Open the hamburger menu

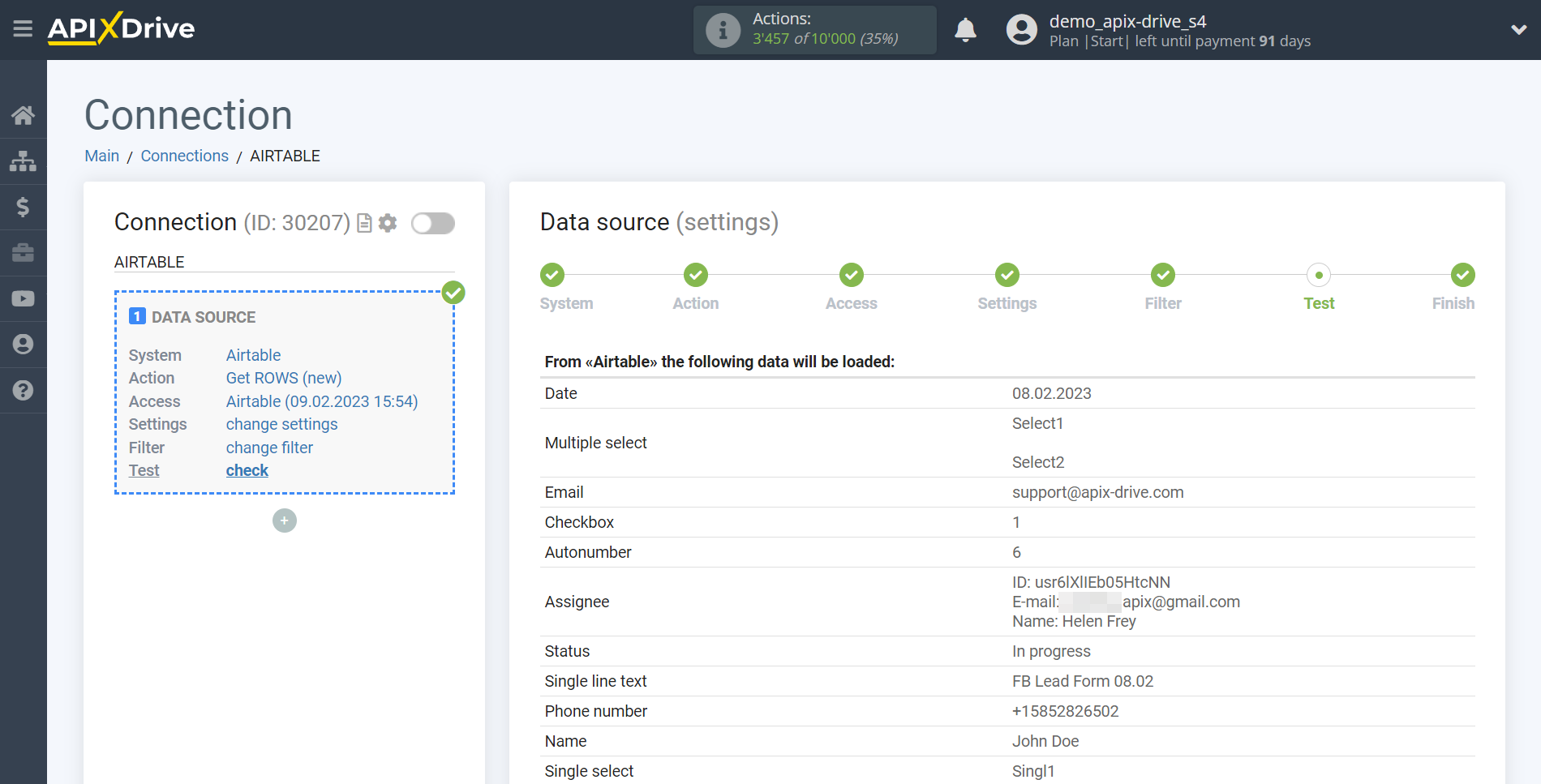coord(23,29)
